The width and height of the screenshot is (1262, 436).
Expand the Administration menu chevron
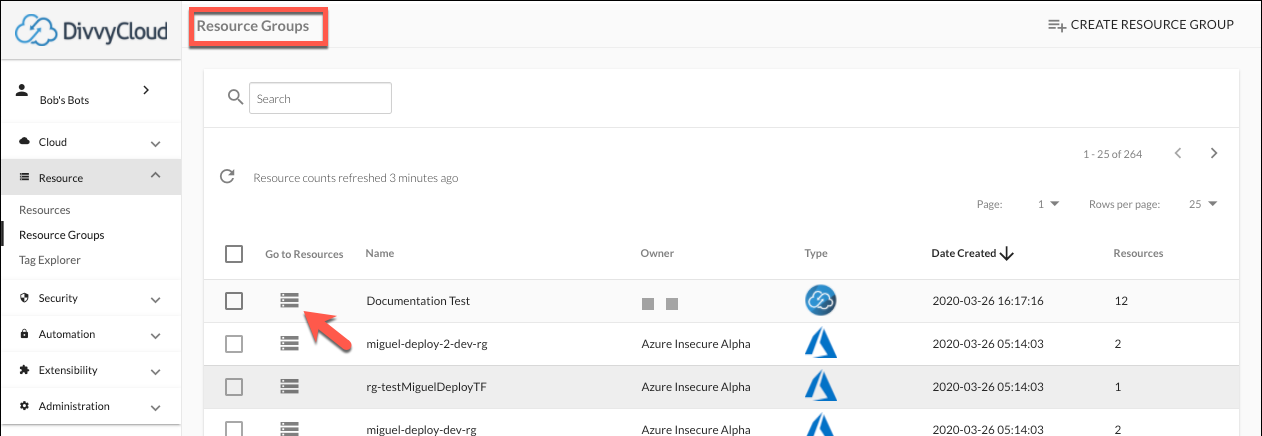pos(155,407)
